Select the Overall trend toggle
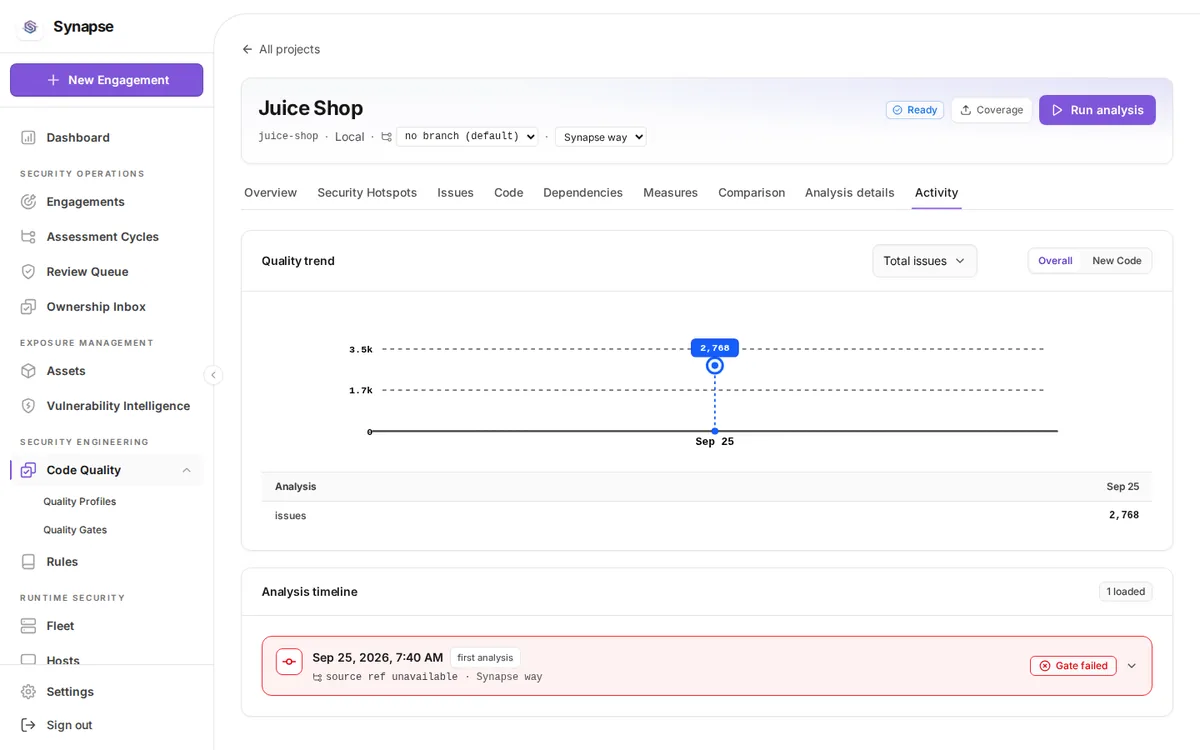The height and width of the screenshot is (750, 1200). 1055,261
